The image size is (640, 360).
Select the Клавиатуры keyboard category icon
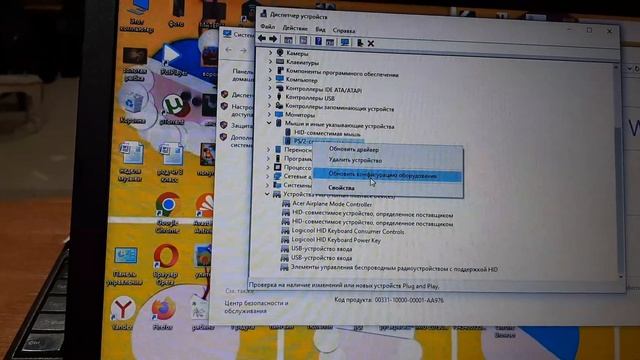(x=280, y=62)
